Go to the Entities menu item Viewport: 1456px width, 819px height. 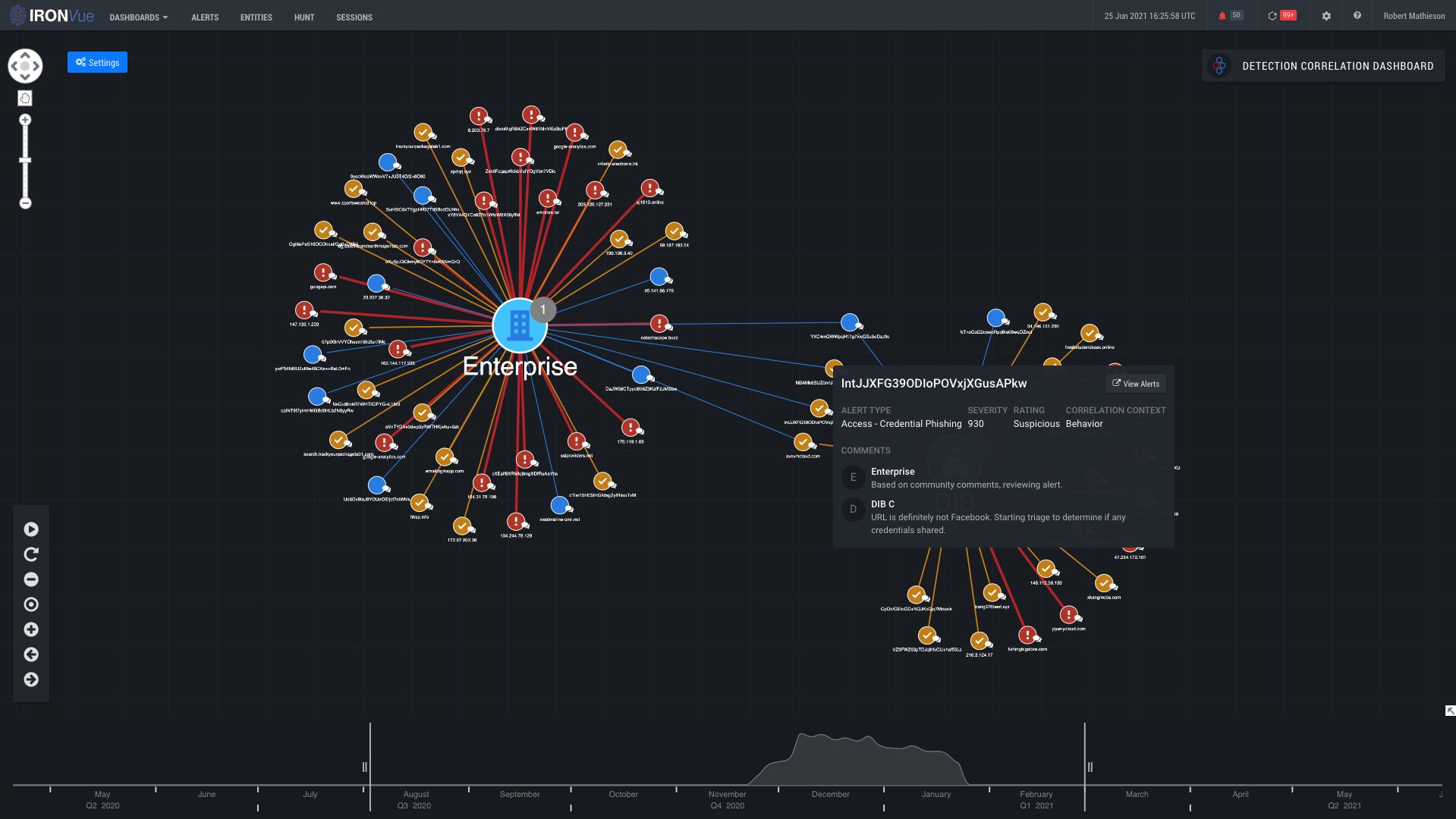click(x=256, y=17)
